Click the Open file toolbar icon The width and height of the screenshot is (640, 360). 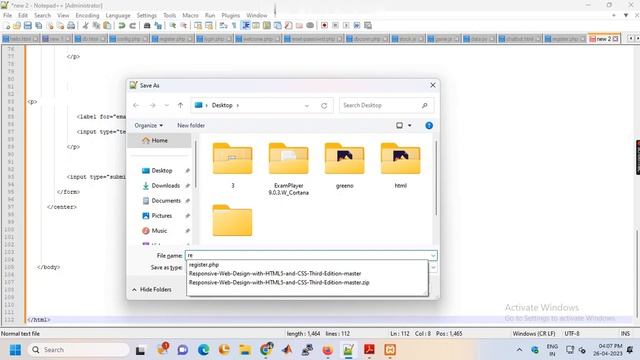click(17, 25)
